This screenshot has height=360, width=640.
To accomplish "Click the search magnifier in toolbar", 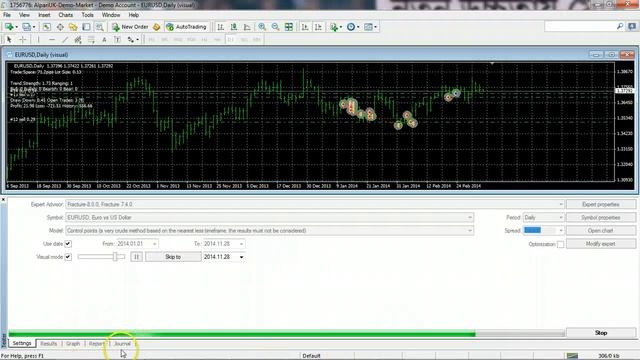I will tap(620, 27).
